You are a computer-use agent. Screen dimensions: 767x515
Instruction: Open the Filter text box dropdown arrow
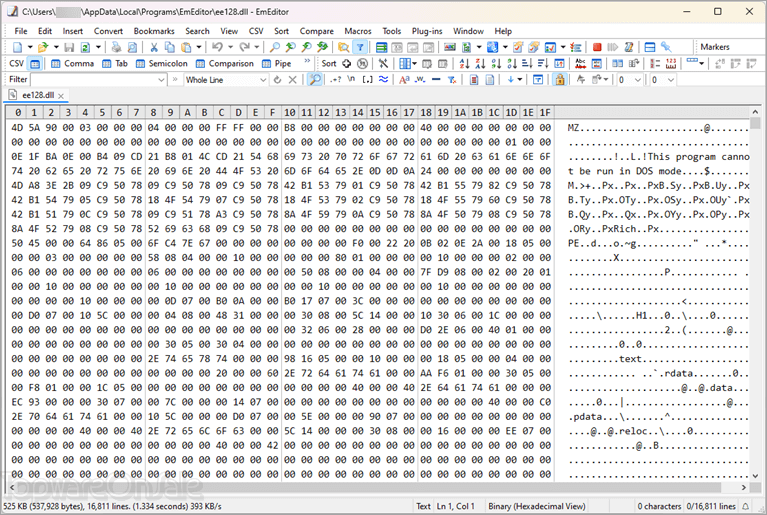[x=161, y=80]
